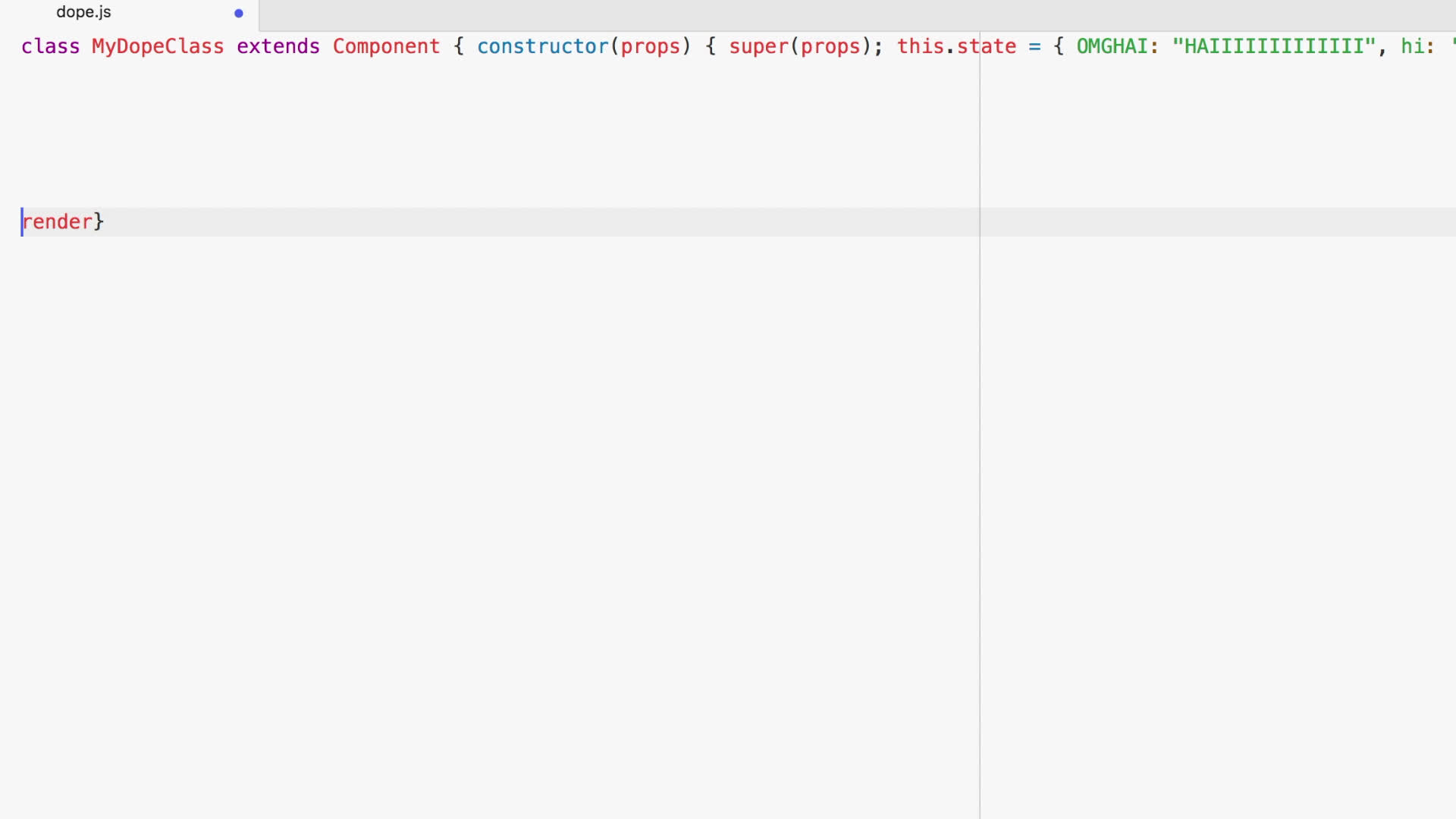Select the dope.js tab
The height and width of the screenshot is (819, 1456).
(x=84, y=12)
